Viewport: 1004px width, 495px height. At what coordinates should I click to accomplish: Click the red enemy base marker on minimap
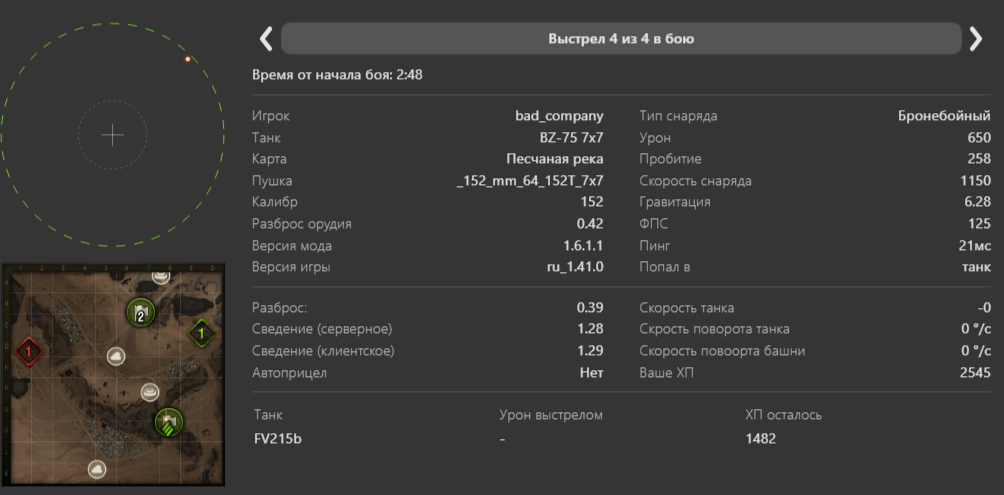[28, 351]
